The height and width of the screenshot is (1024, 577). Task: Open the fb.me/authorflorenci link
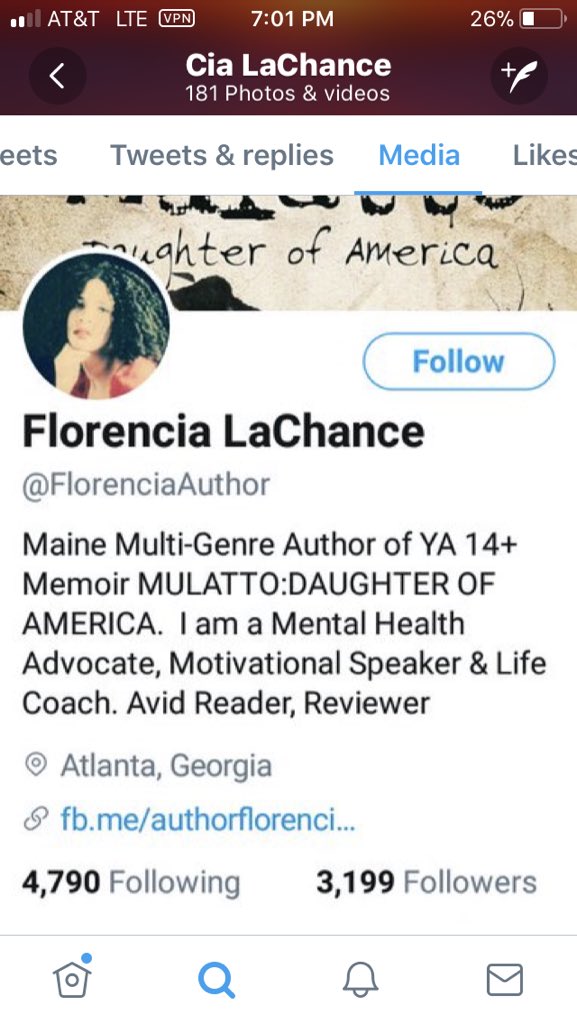[208, 818]
